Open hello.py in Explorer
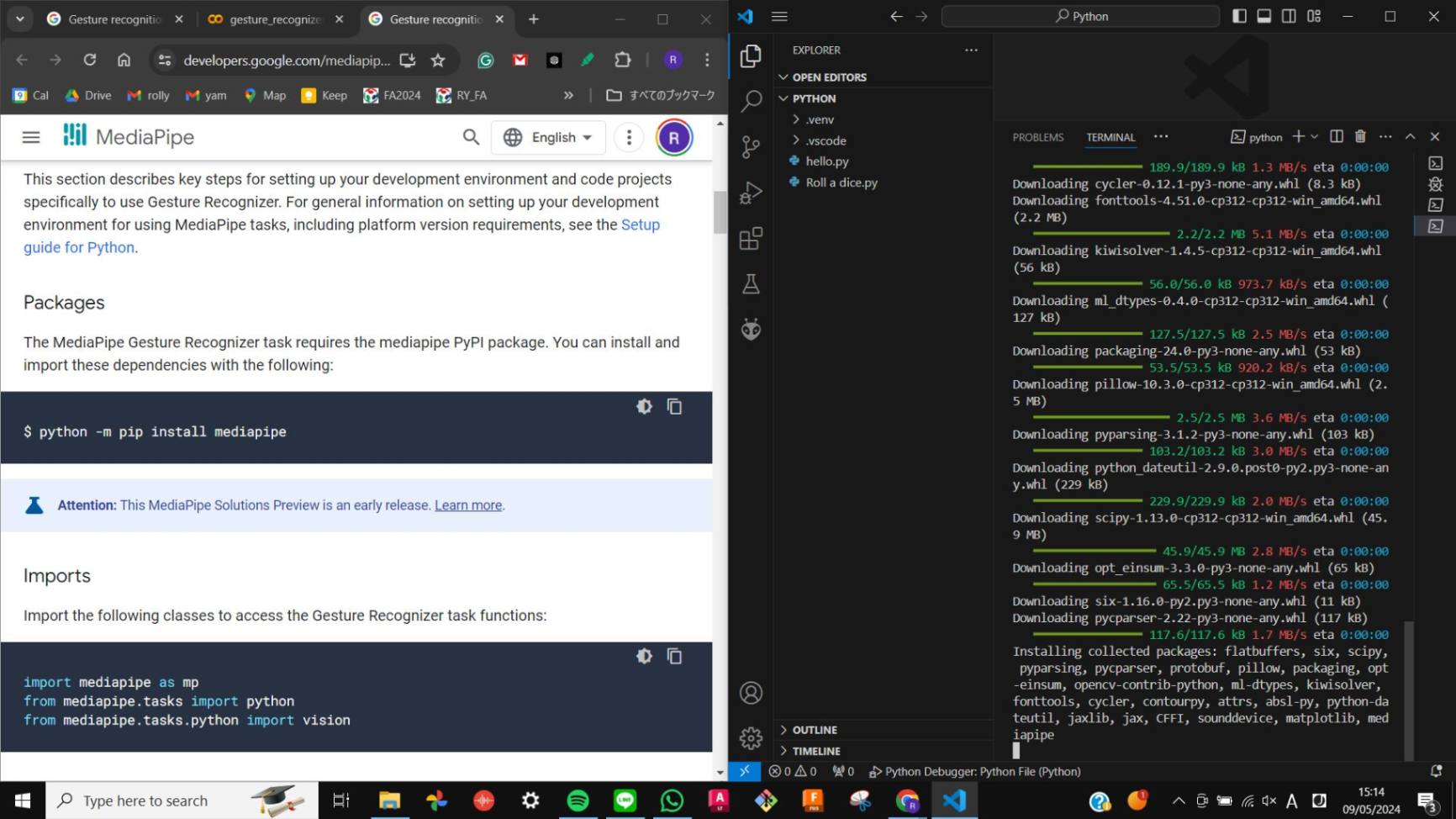This screenshot has width=1456, height=819. pos(883,161)
